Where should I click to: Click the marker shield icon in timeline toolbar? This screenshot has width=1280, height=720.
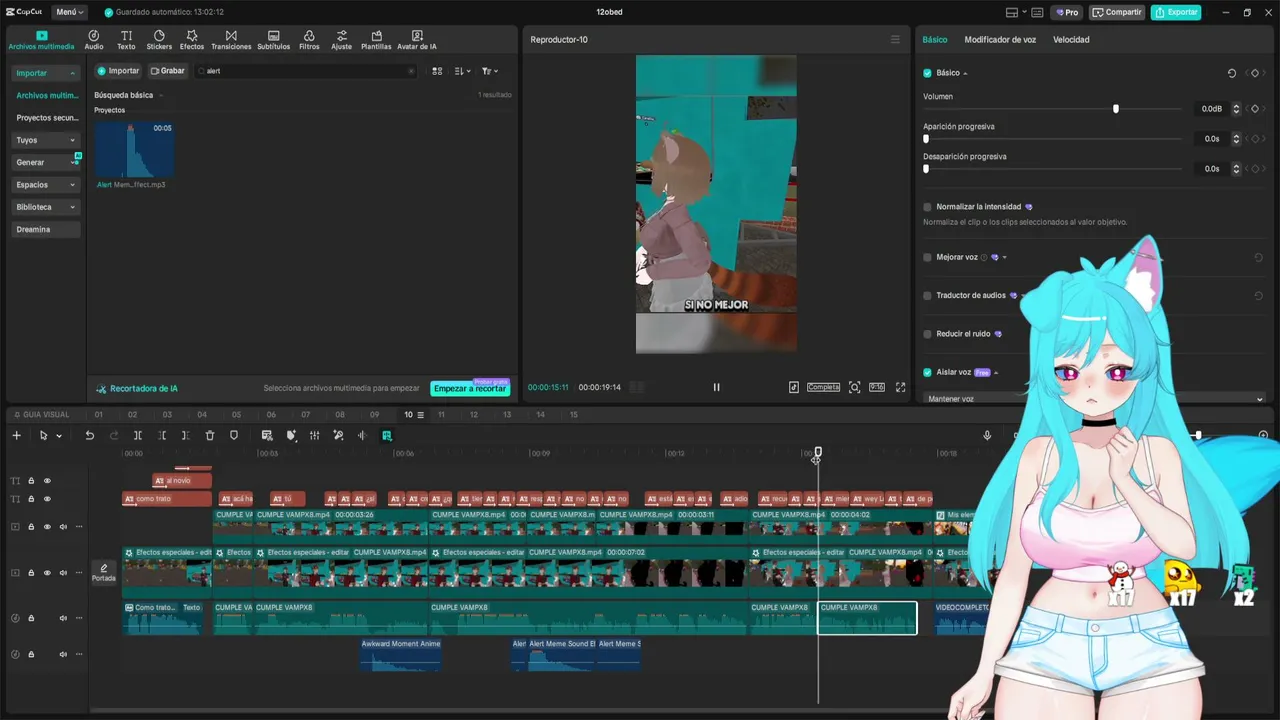234,435
